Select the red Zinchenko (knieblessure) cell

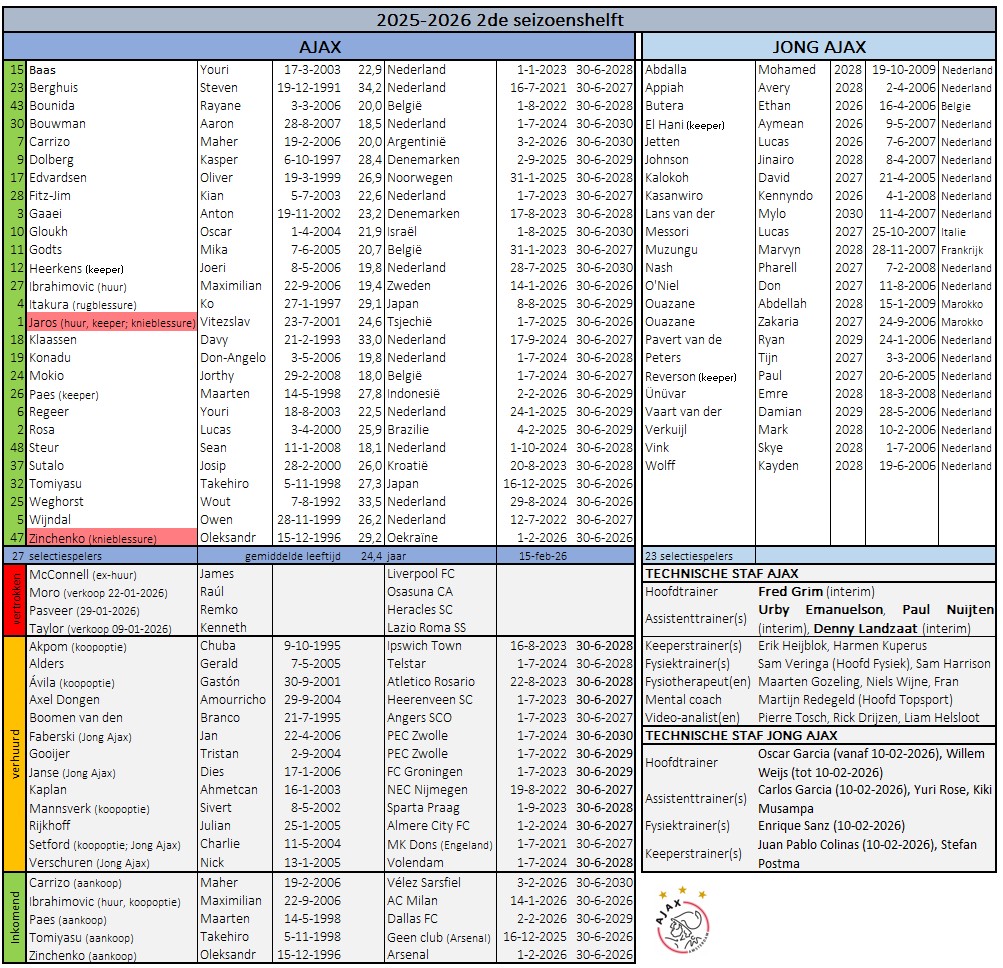point(112,537)
